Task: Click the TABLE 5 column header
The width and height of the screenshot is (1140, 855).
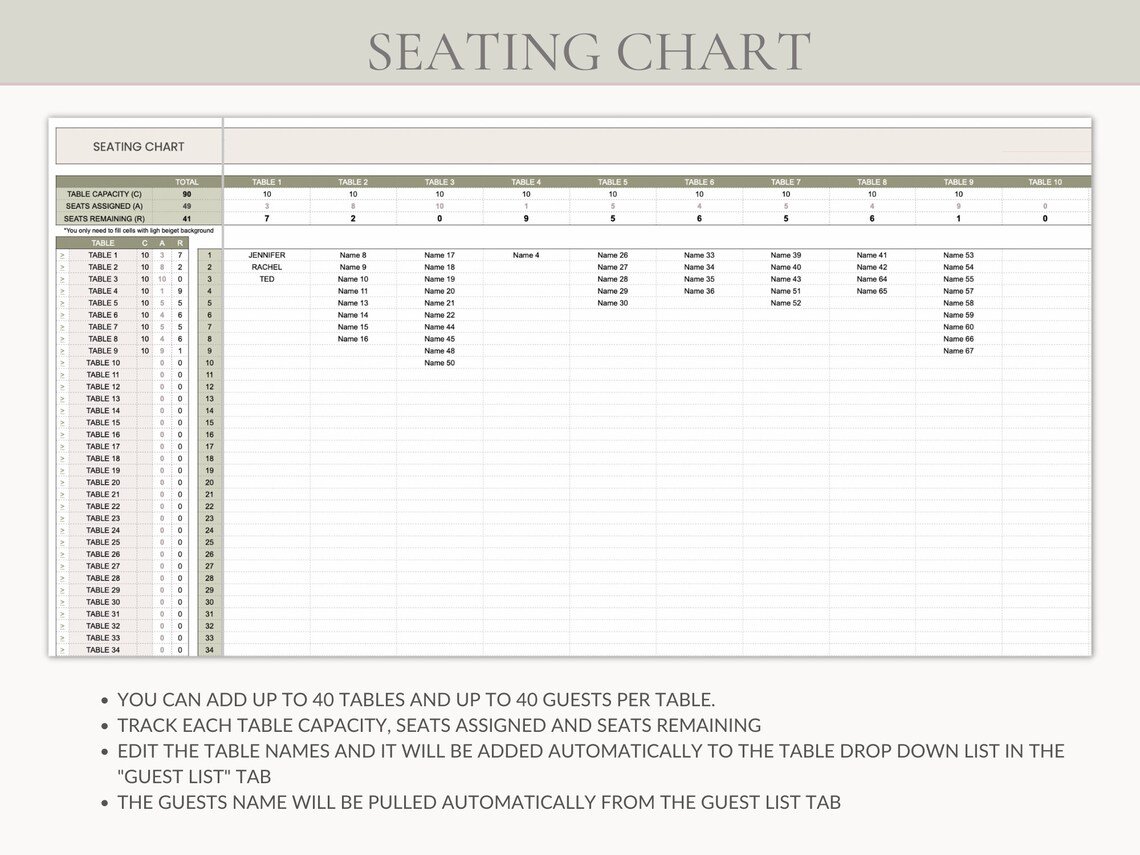Action: pos(613,182)
